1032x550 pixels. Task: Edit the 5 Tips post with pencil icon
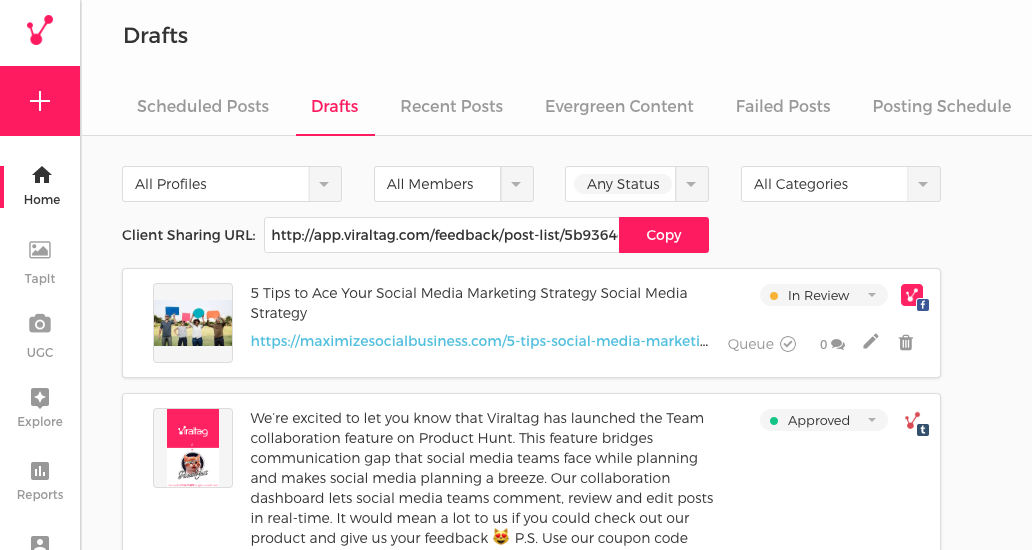[871, 341]
